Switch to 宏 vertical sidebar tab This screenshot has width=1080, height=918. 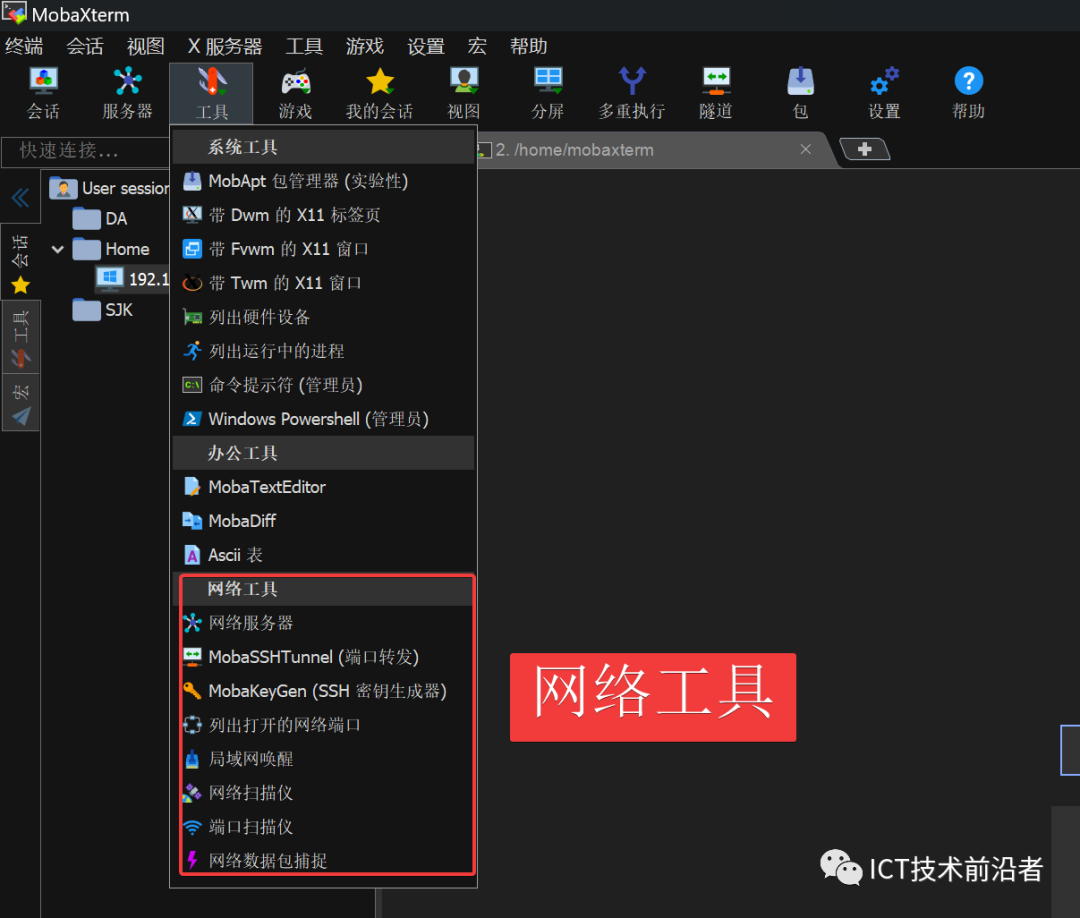[21, 403]
